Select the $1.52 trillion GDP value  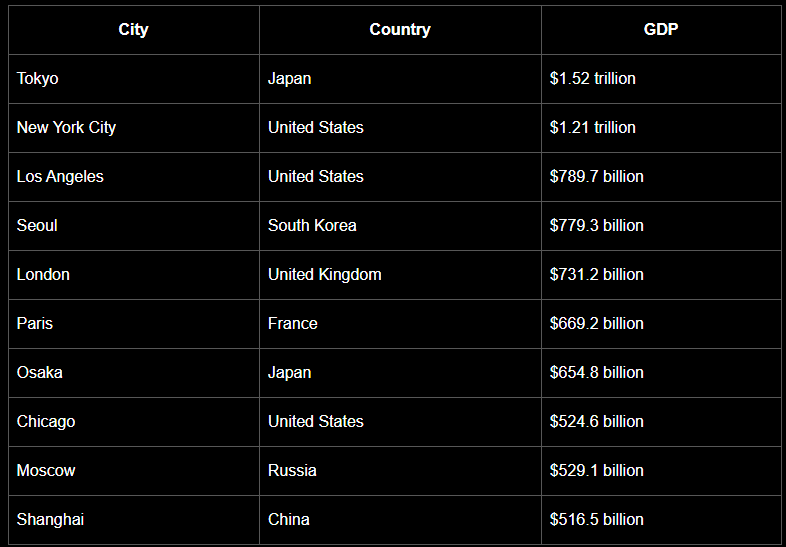point(593,79)
